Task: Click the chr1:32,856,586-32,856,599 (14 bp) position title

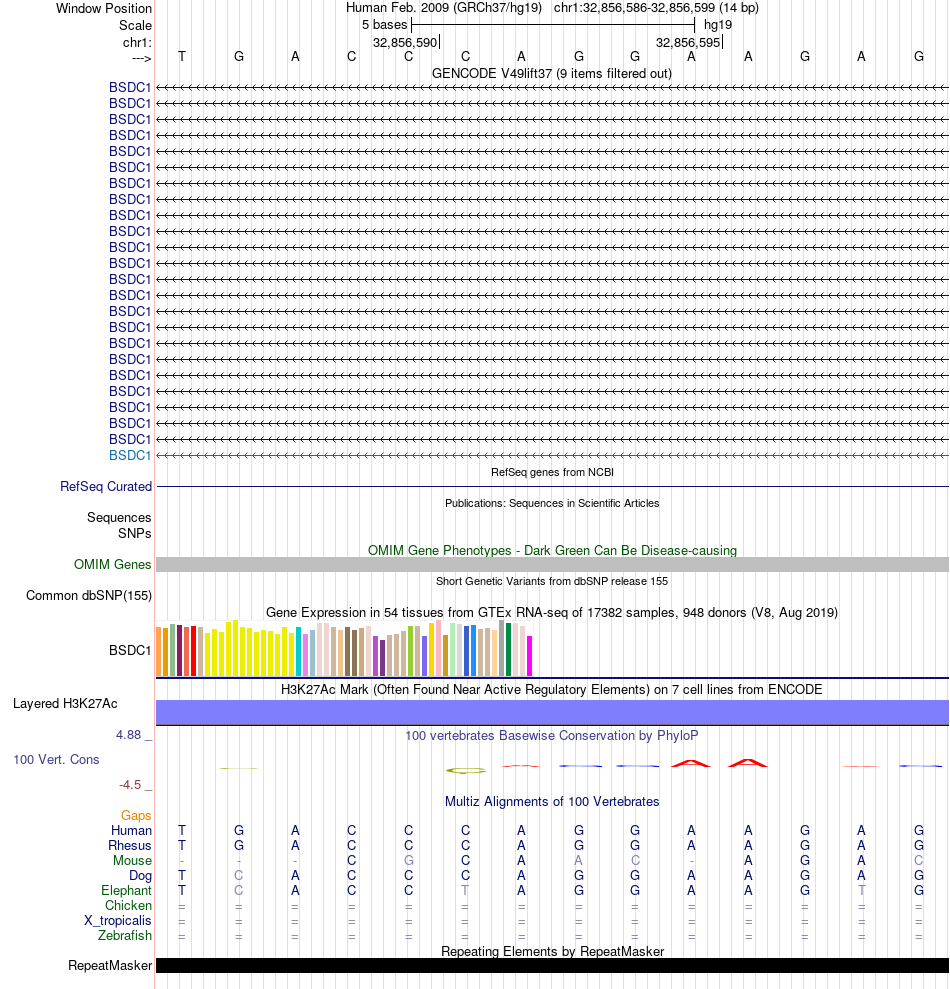Action: click(656, 8)
